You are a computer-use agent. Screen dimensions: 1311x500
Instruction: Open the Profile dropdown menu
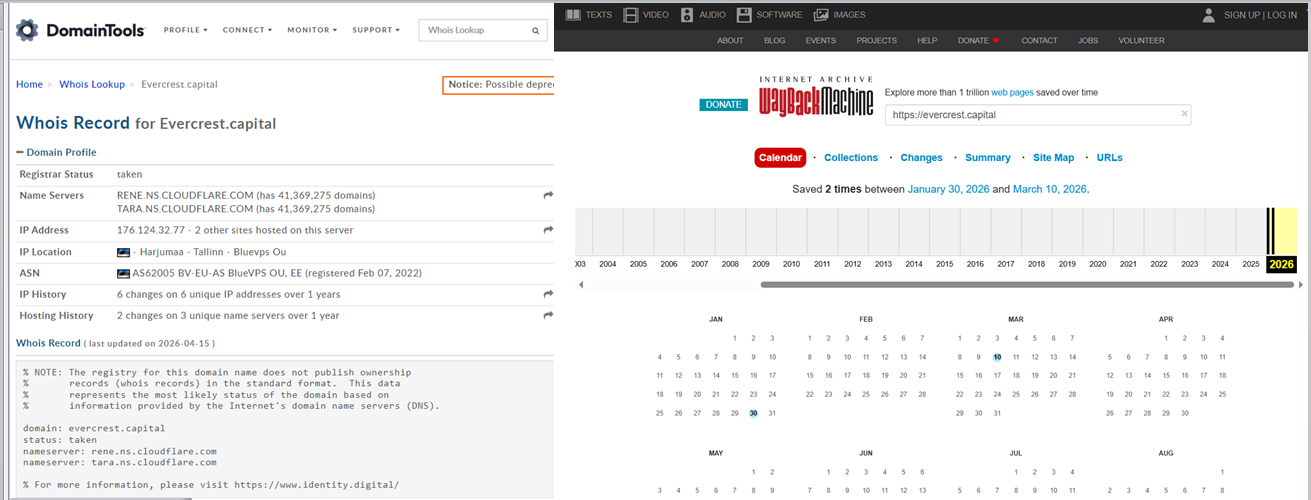185,30
